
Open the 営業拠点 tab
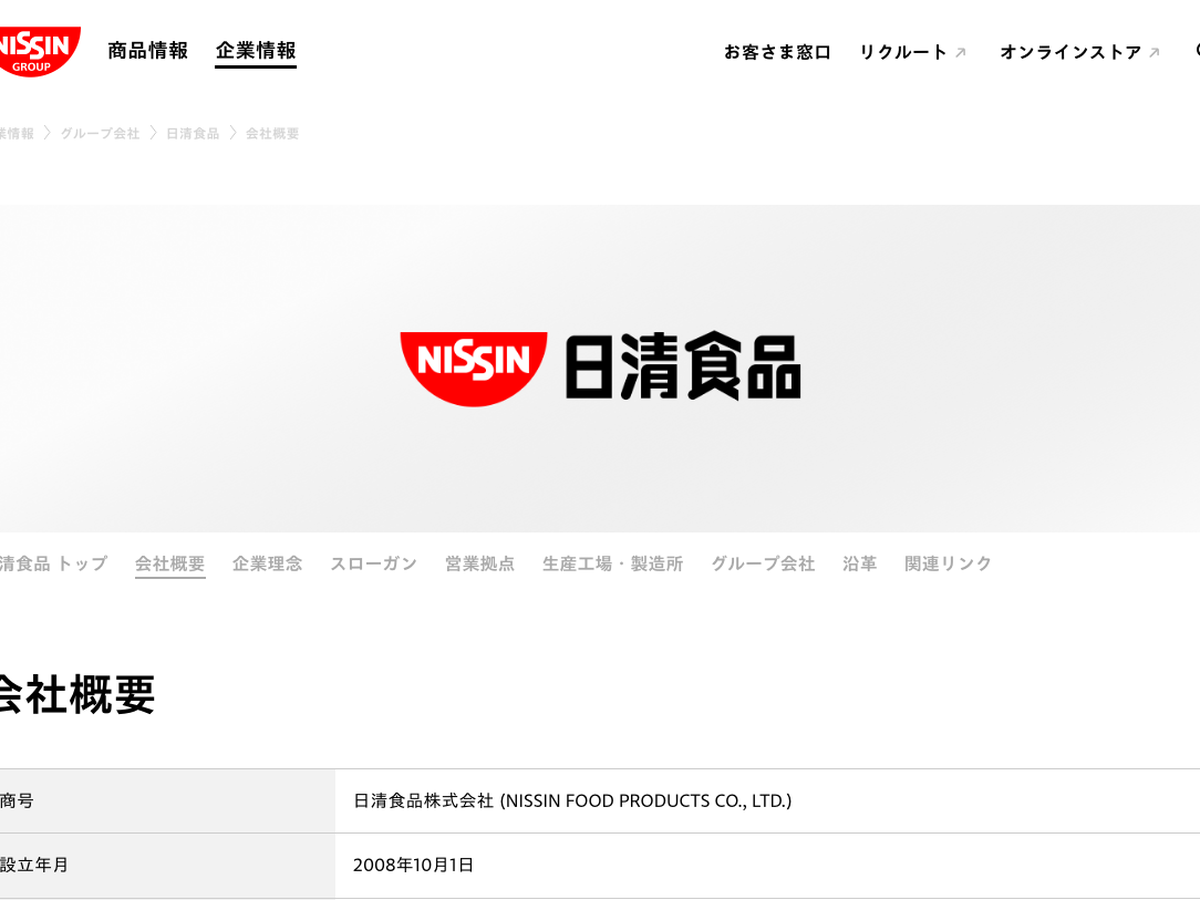tap(480, 564)
